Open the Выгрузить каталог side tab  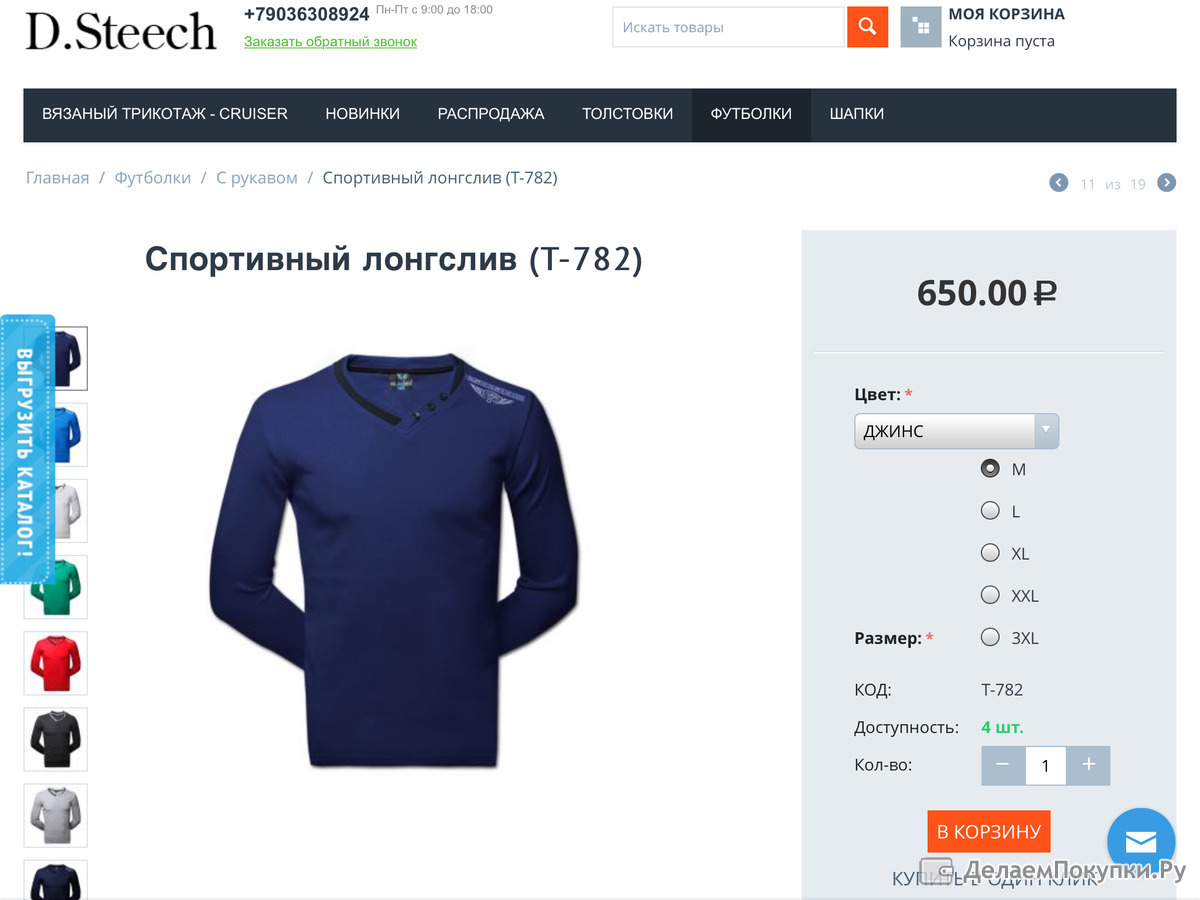point(26,450)
